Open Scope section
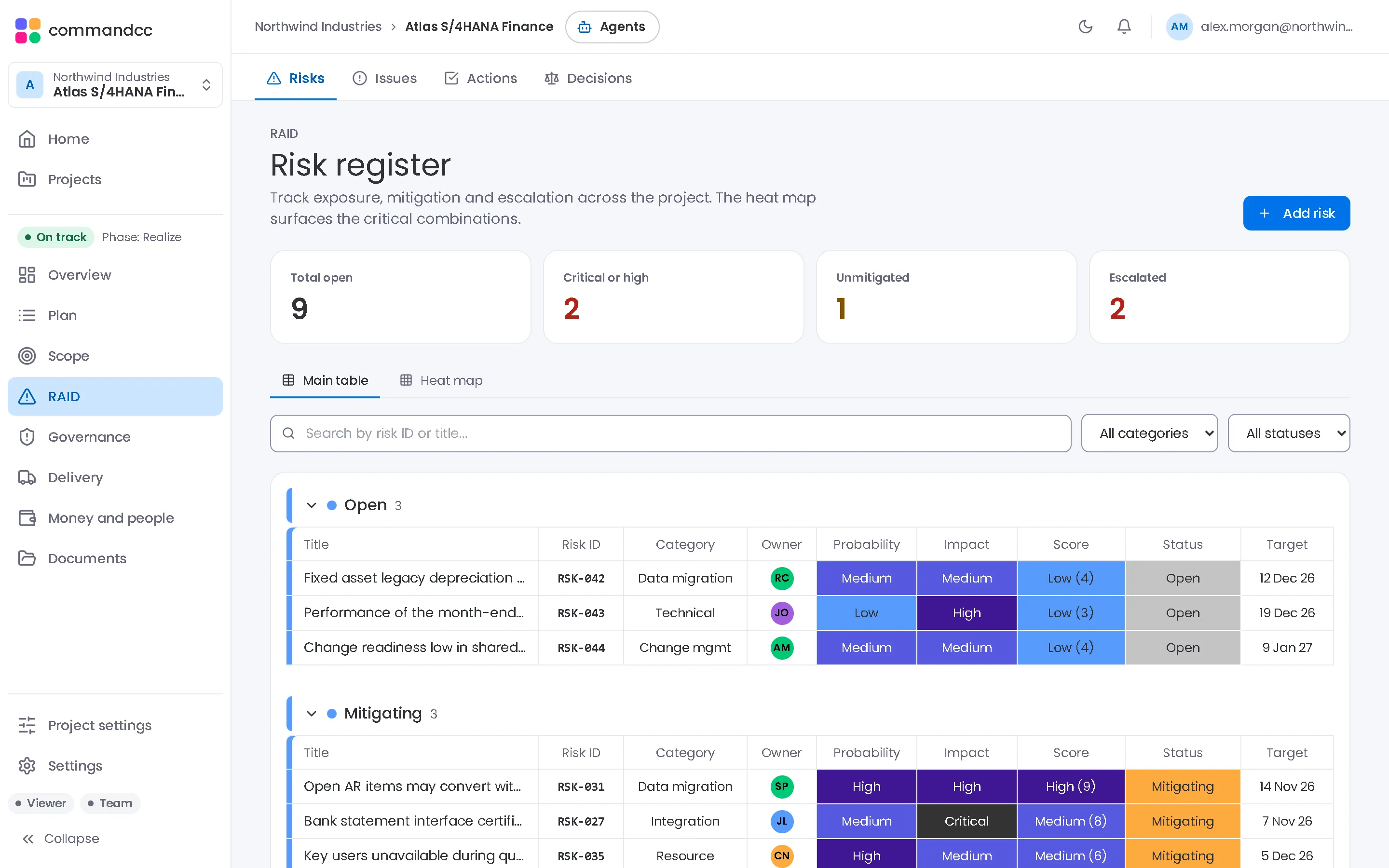Viewport: 1389px width, 868px height. tap(115, 356)
